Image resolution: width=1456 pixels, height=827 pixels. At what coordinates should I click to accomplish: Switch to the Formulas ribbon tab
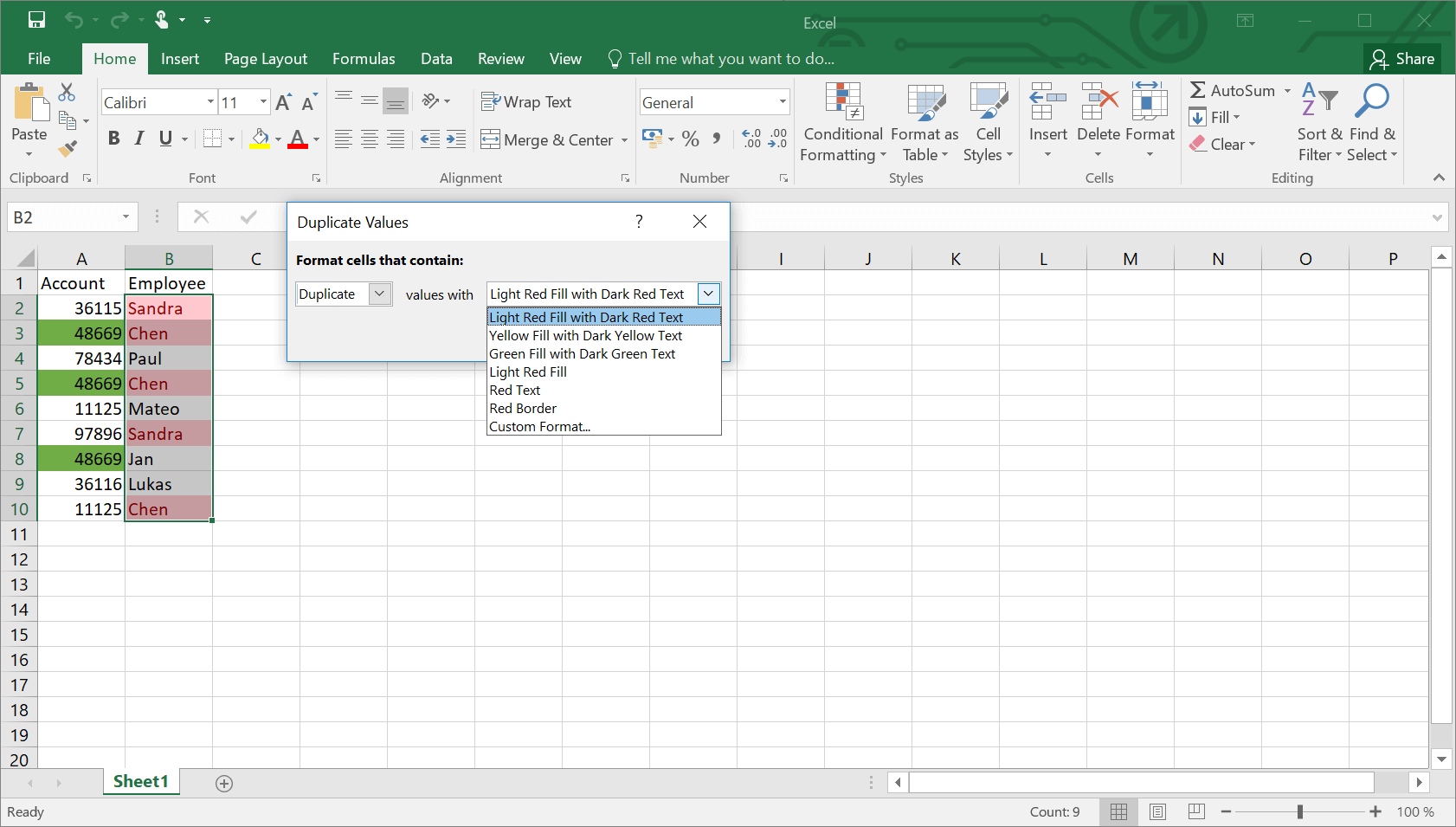click(364, 58)
